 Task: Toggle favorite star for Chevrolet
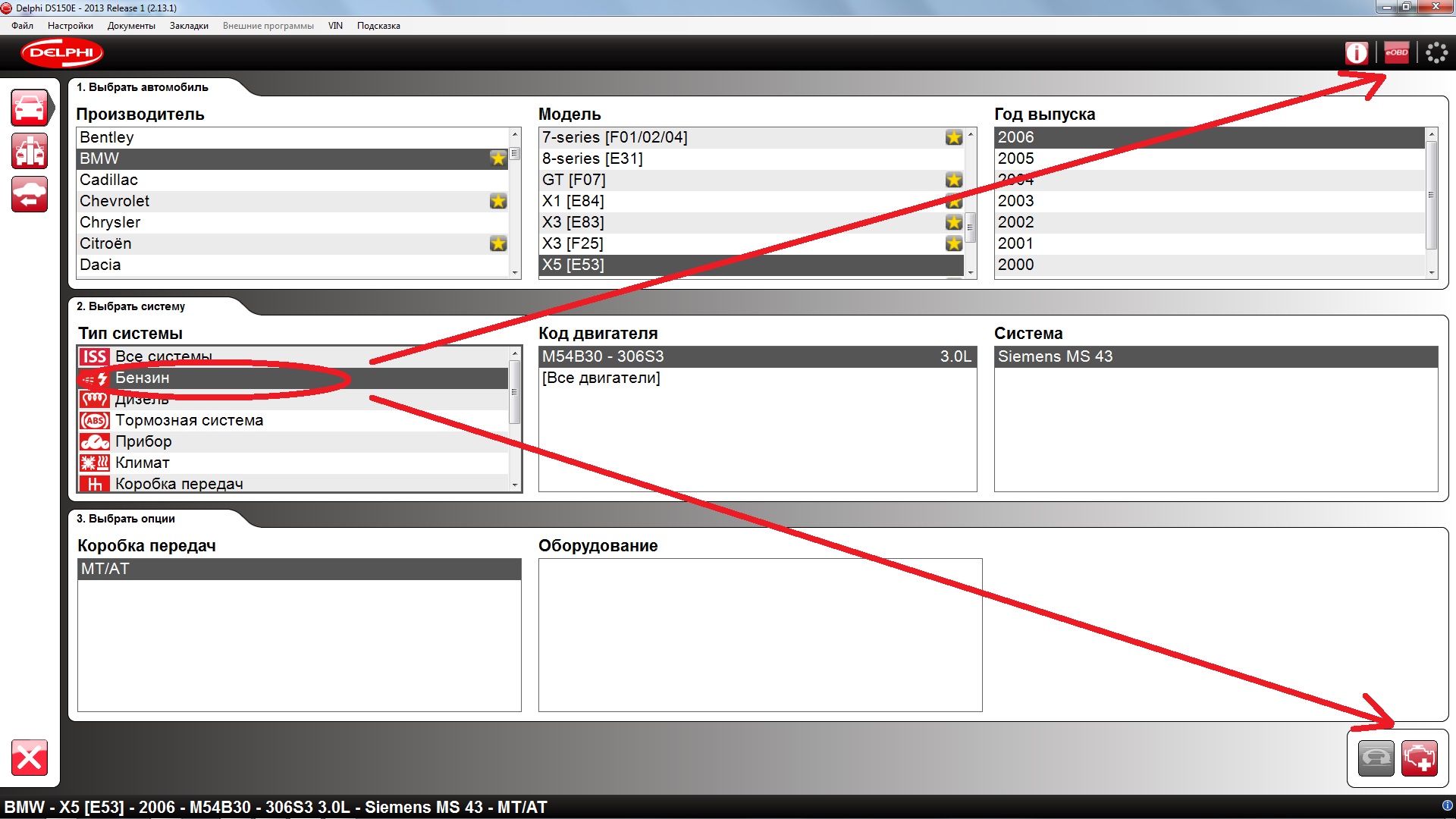(498, 201)
